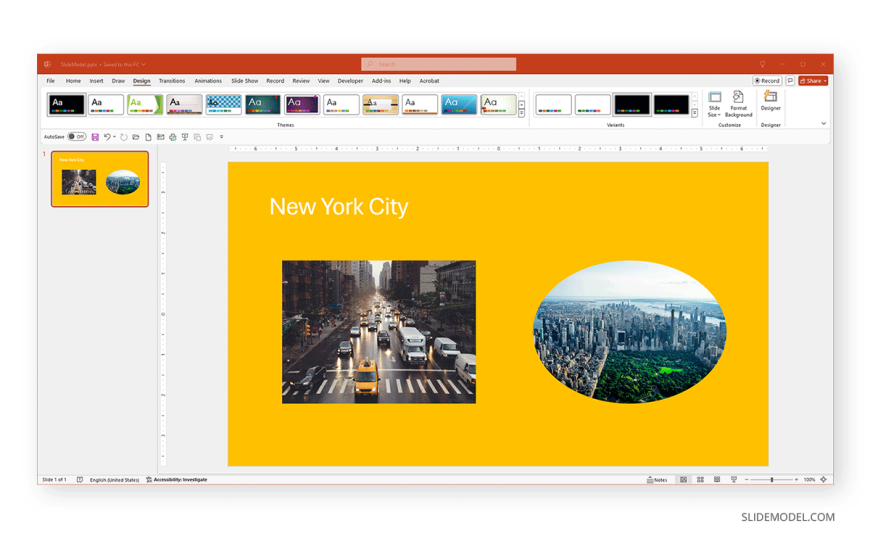Choose the dark teal theme thumbnail
This screenshot has height=539, width=870.
(x=263, y=104)
